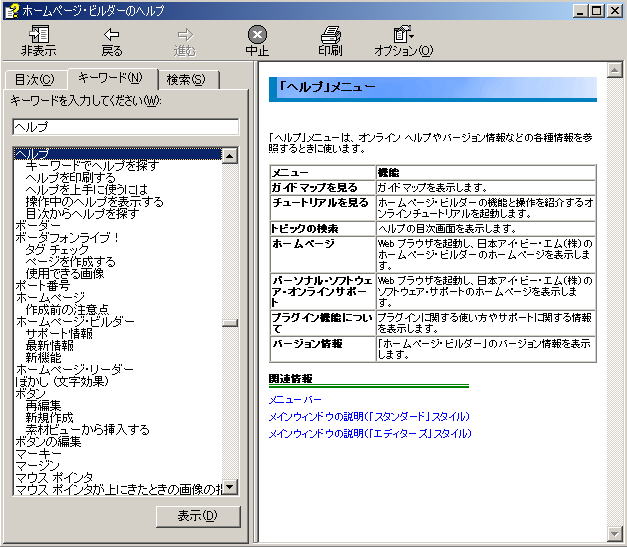Click the 中止 (Stop) toolbar icon
This screenshot has height=547, width=627.
[x=257, y=34]
